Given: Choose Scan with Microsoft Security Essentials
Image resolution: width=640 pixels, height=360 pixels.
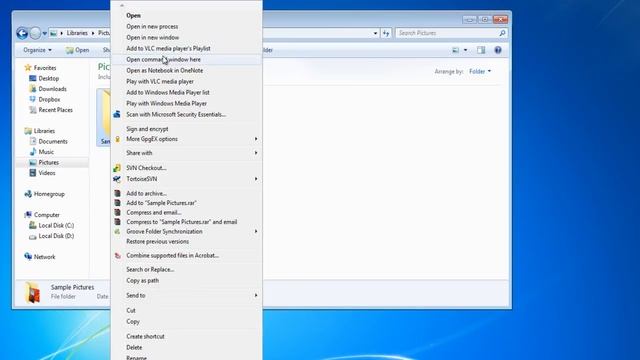Looking at the screenshot, I should coord(187,115).
